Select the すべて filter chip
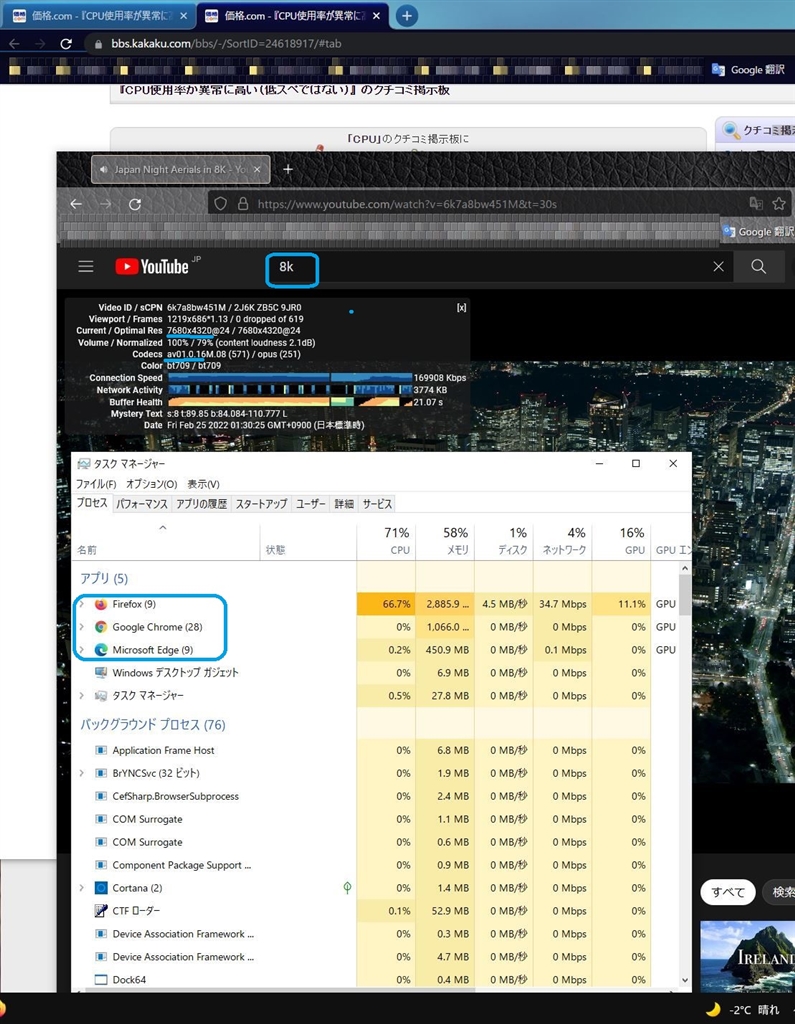 728,892
